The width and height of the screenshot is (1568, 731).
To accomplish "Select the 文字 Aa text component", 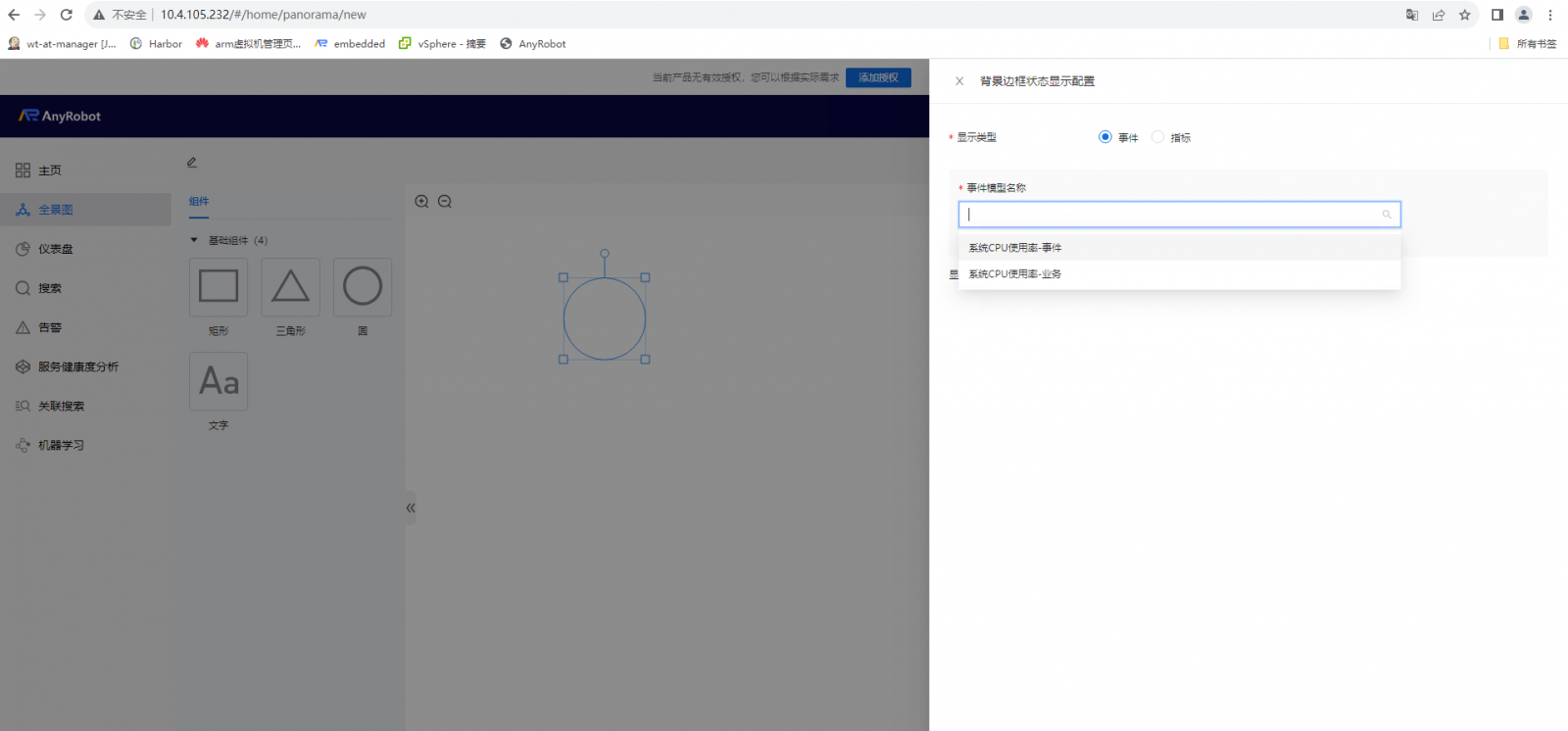I will point(219,381).
